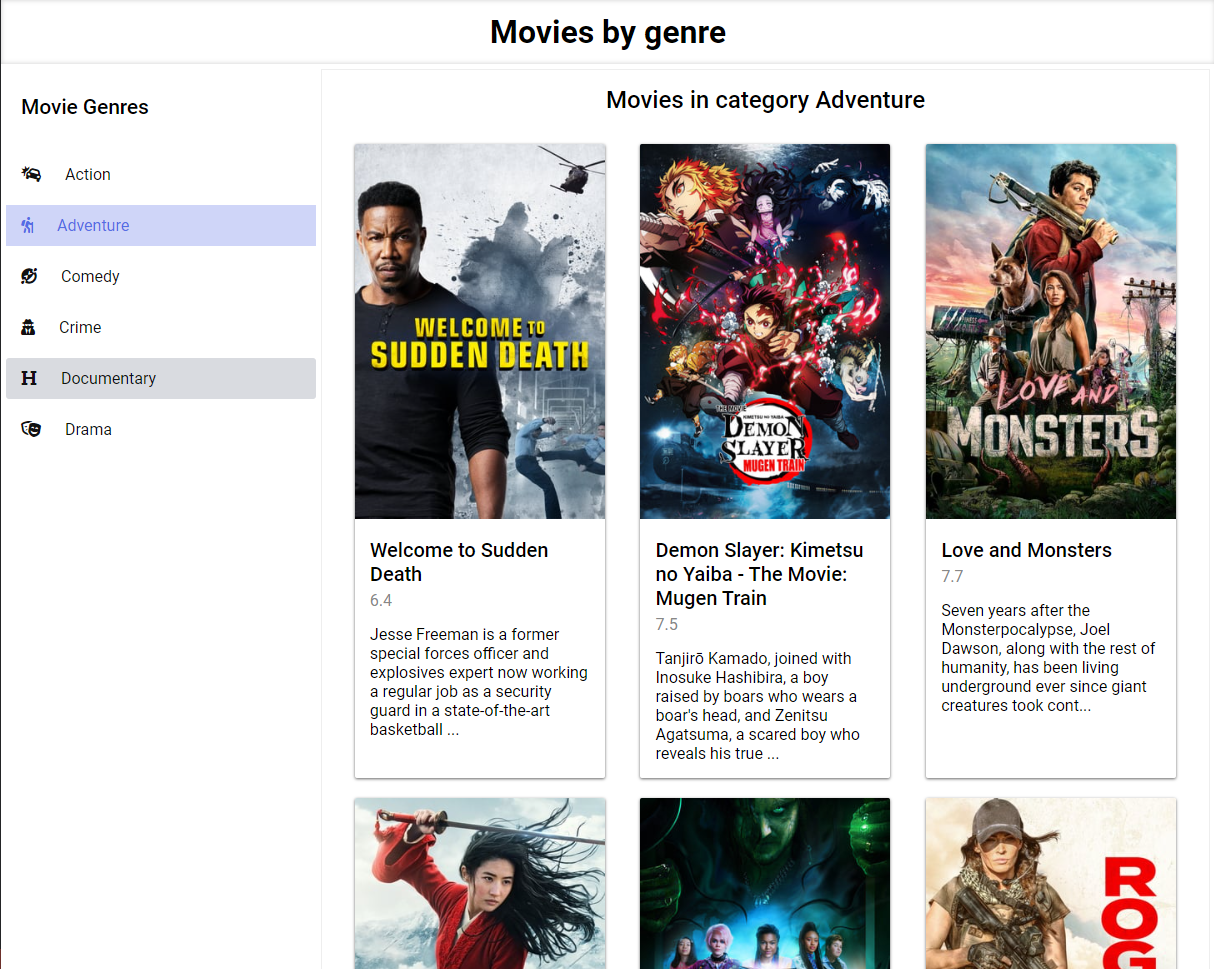Click the Rogue movie poster
The height and width of the screenshot is (969, 1214).
pos(1051,883)
